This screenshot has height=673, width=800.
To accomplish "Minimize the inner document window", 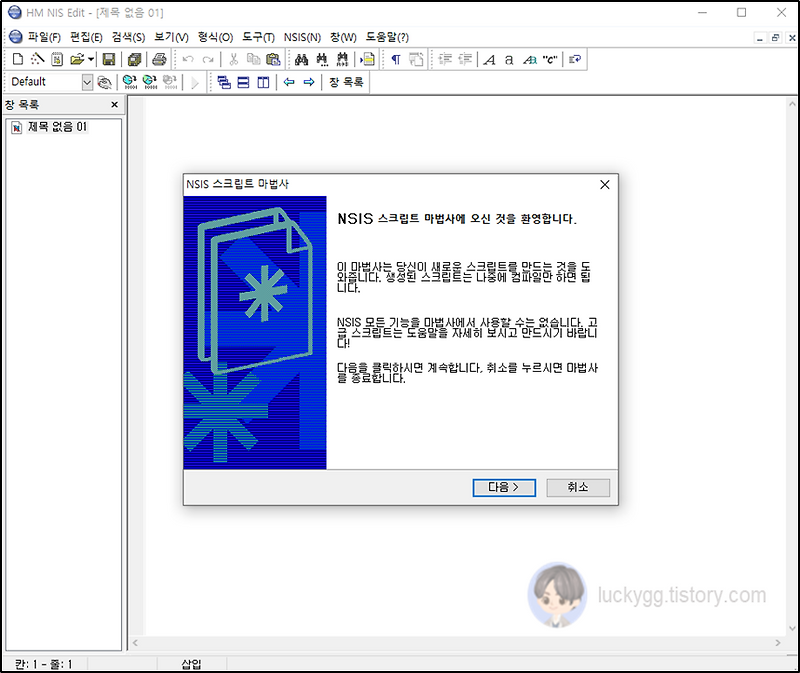I will (760, 38).
